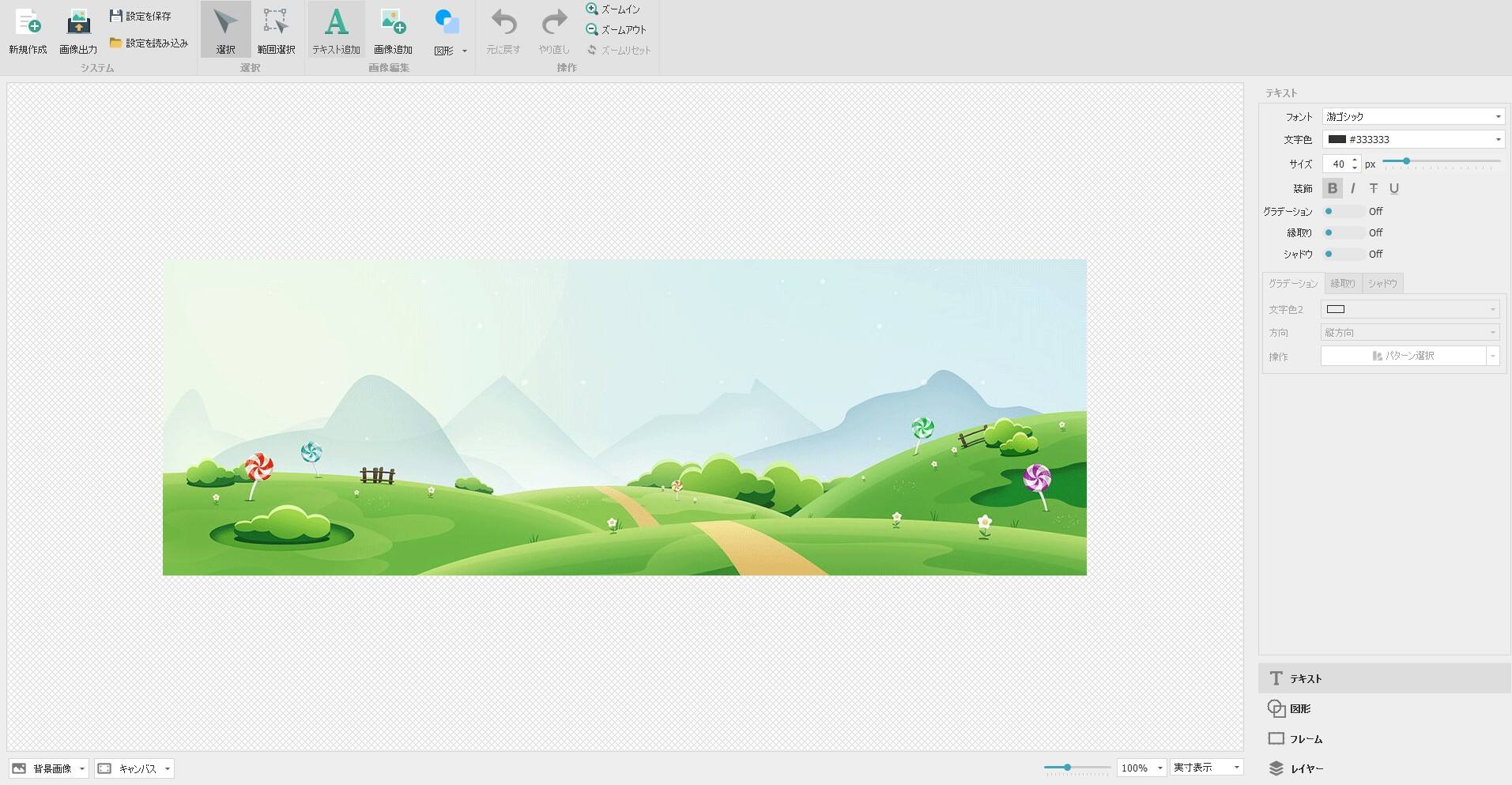Open the 文字色2 color dropdown
The height and width of the screenshot is (785, 1512).
tap(1410, 309)
